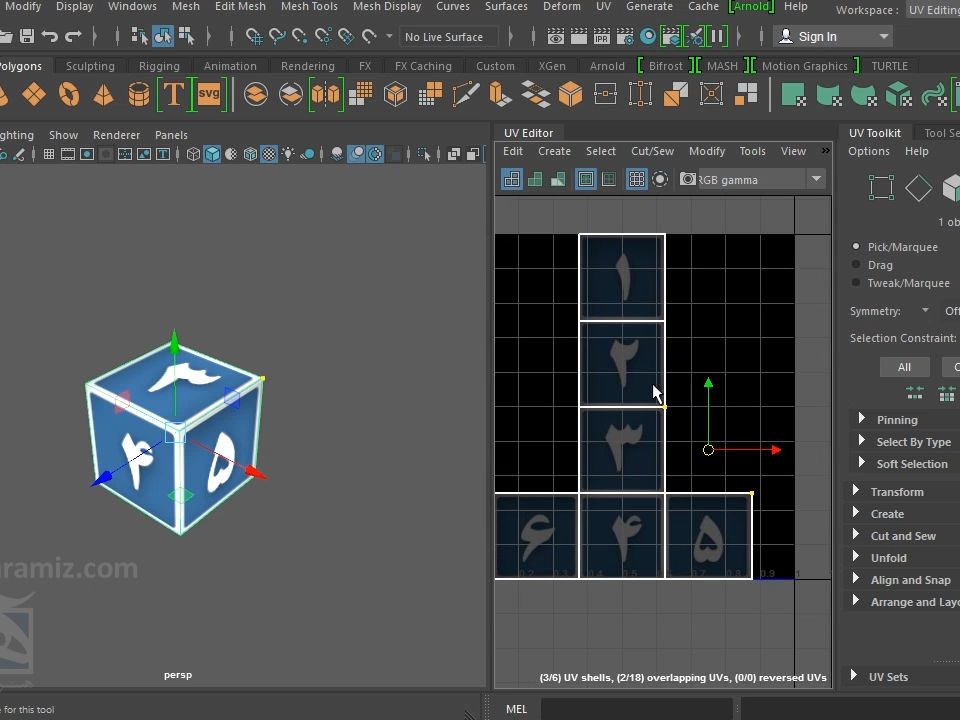
Task: Enable Snap to Grids magnet icon
Action: [253, 36]
